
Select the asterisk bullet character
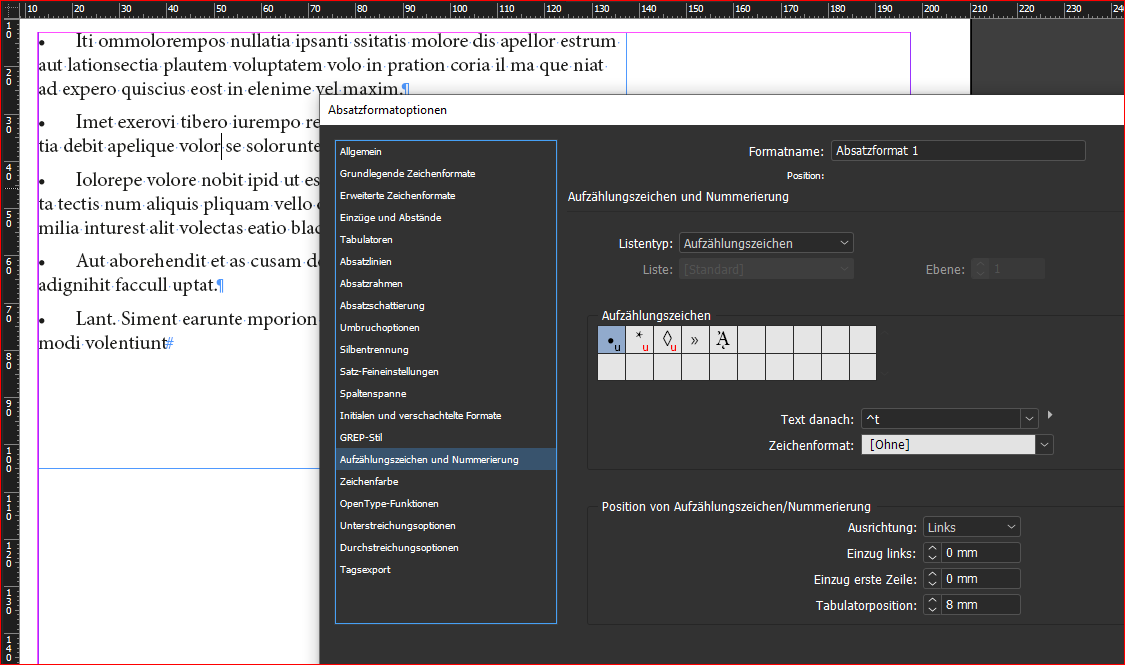pyautogui.click(x=638, y=340)
